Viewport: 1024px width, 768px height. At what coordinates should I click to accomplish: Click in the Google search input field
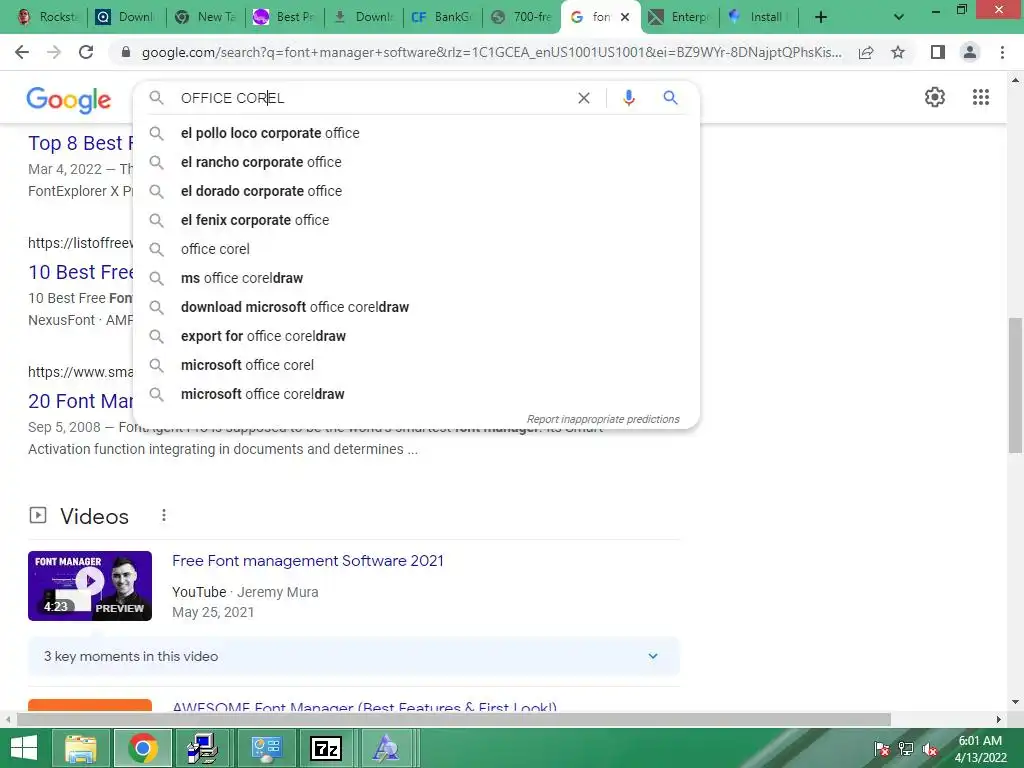coord(372,98)
